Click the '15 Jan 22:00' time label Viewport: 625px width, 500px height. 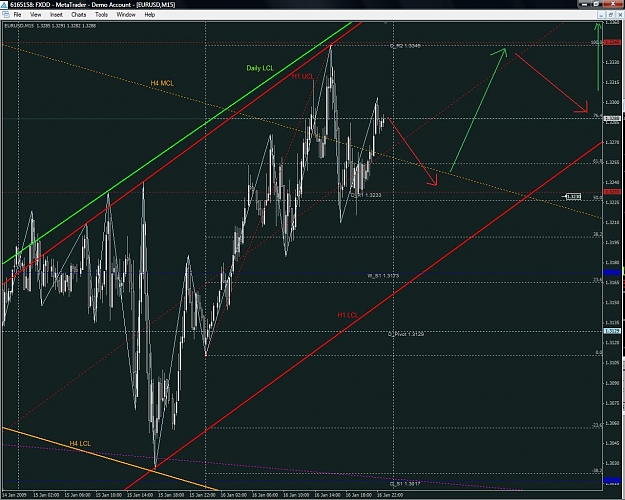click(x=202, y=495)
